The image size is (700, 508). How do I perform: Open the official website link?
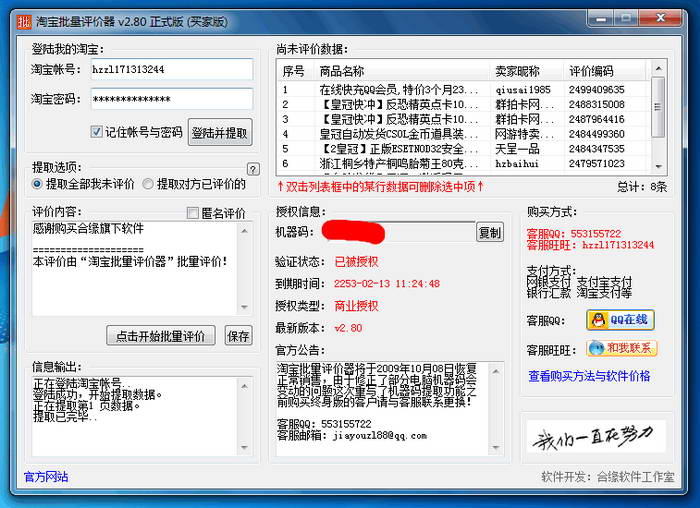pyautogui.click(x=46, y=477)
